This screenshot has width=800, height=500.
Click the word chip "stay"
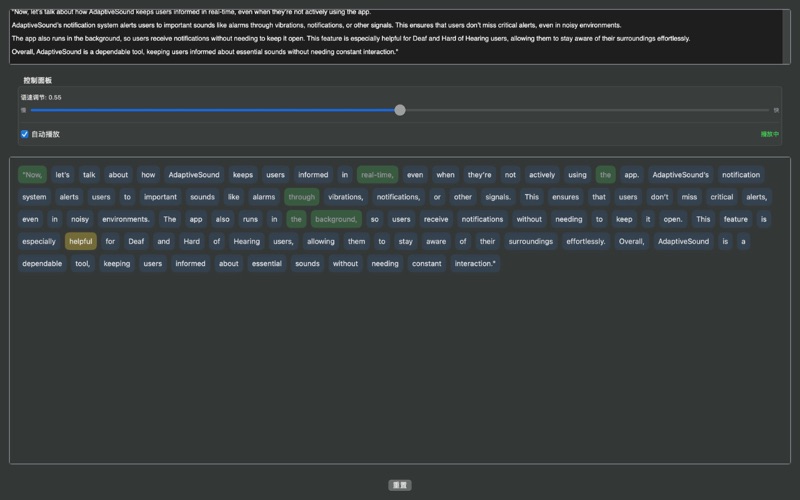[406, 241]
